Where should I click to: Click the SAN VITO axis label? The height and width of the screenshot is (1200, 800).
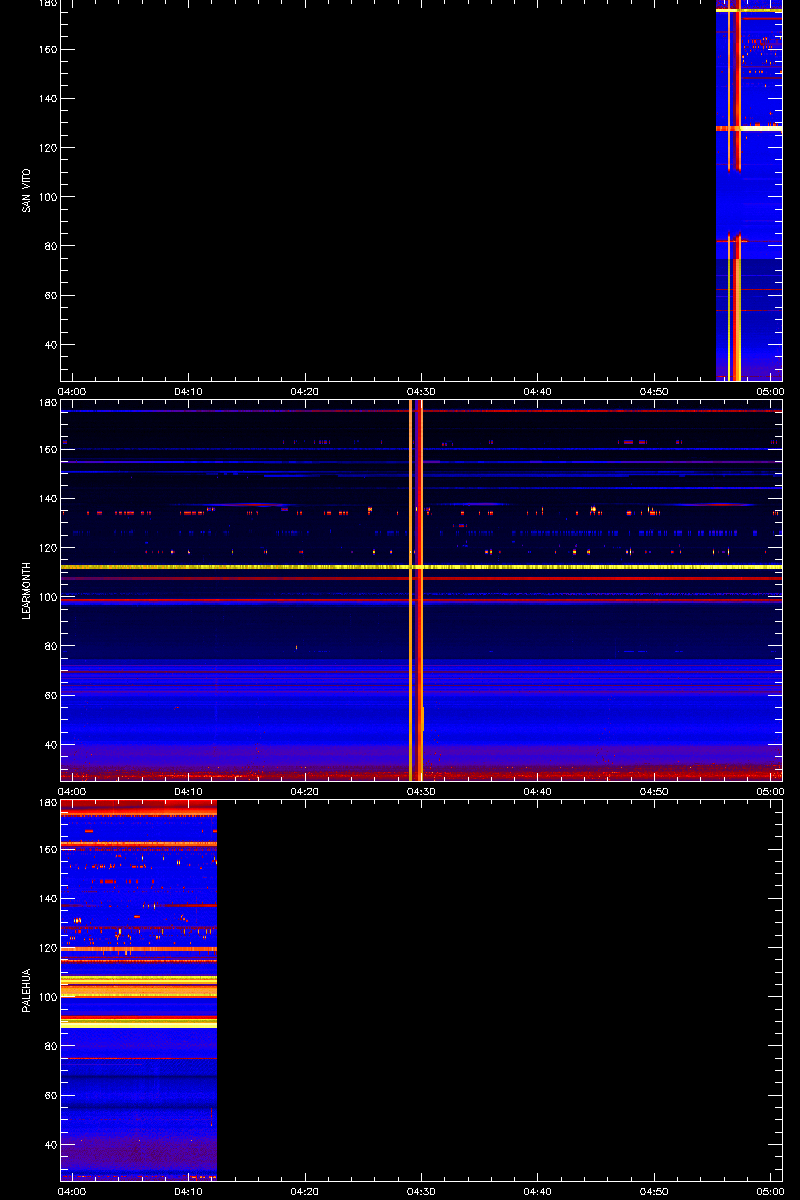pyautogui.click(x=26, y=190)
